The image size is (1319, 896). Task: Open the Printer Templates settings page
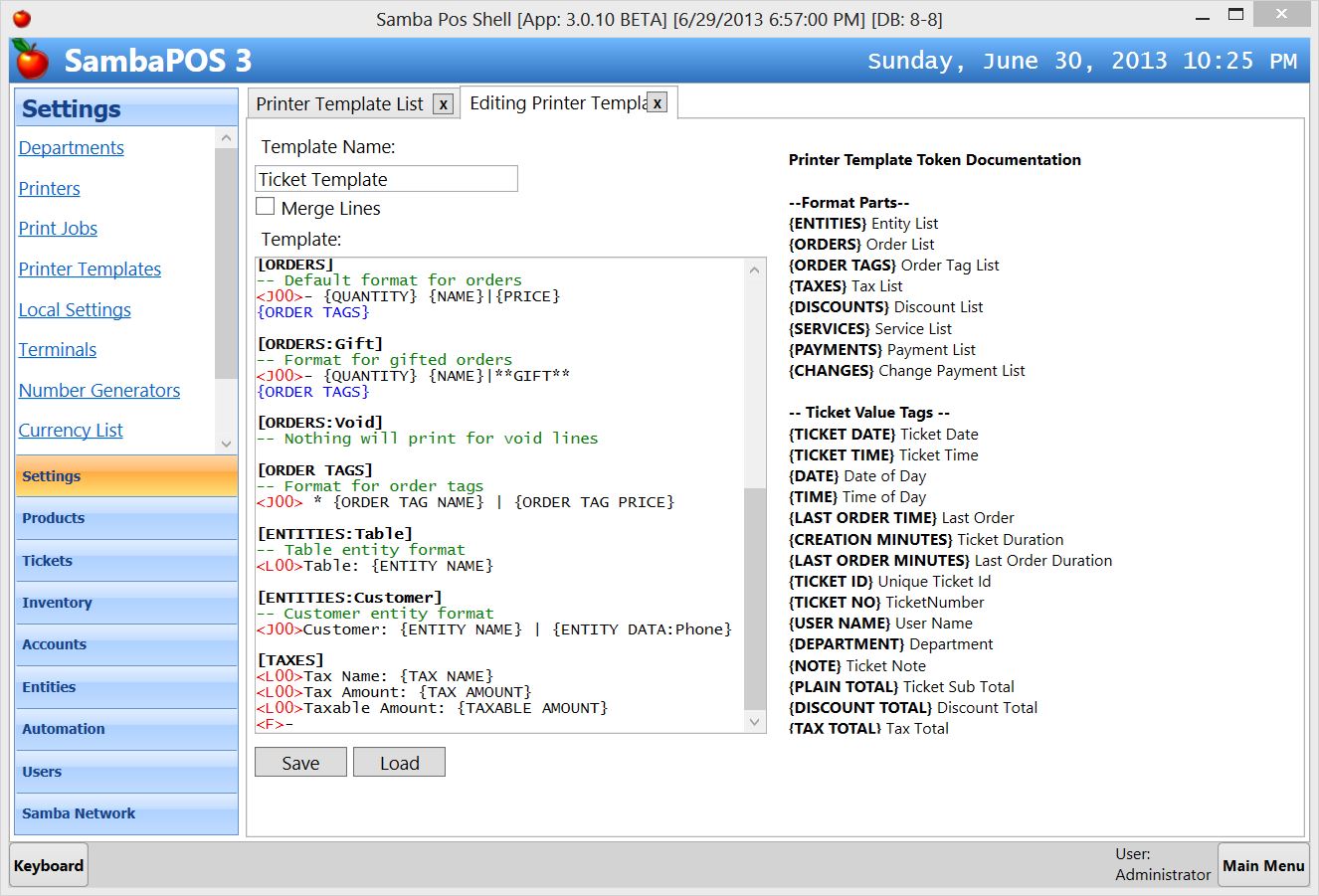(x=89, y=269)
